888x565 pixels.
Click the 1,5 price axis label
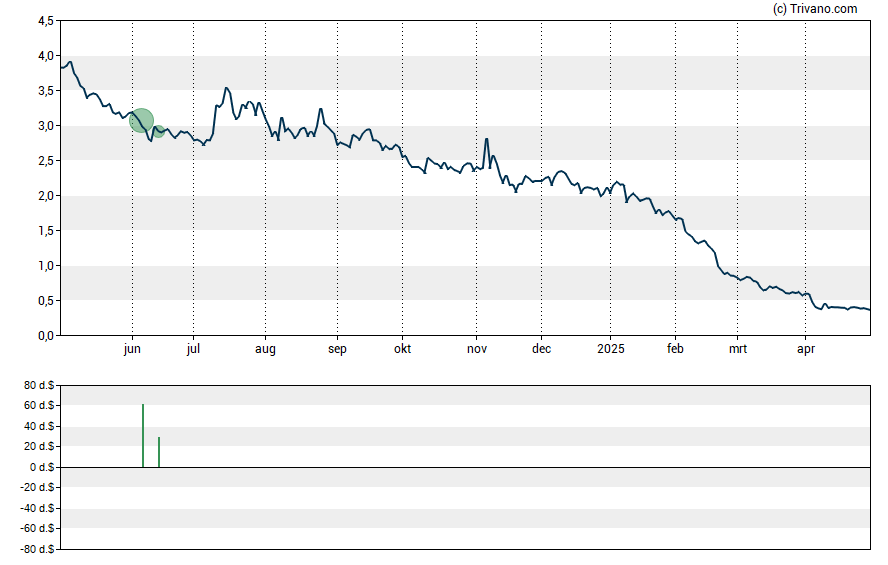(46, 230)
